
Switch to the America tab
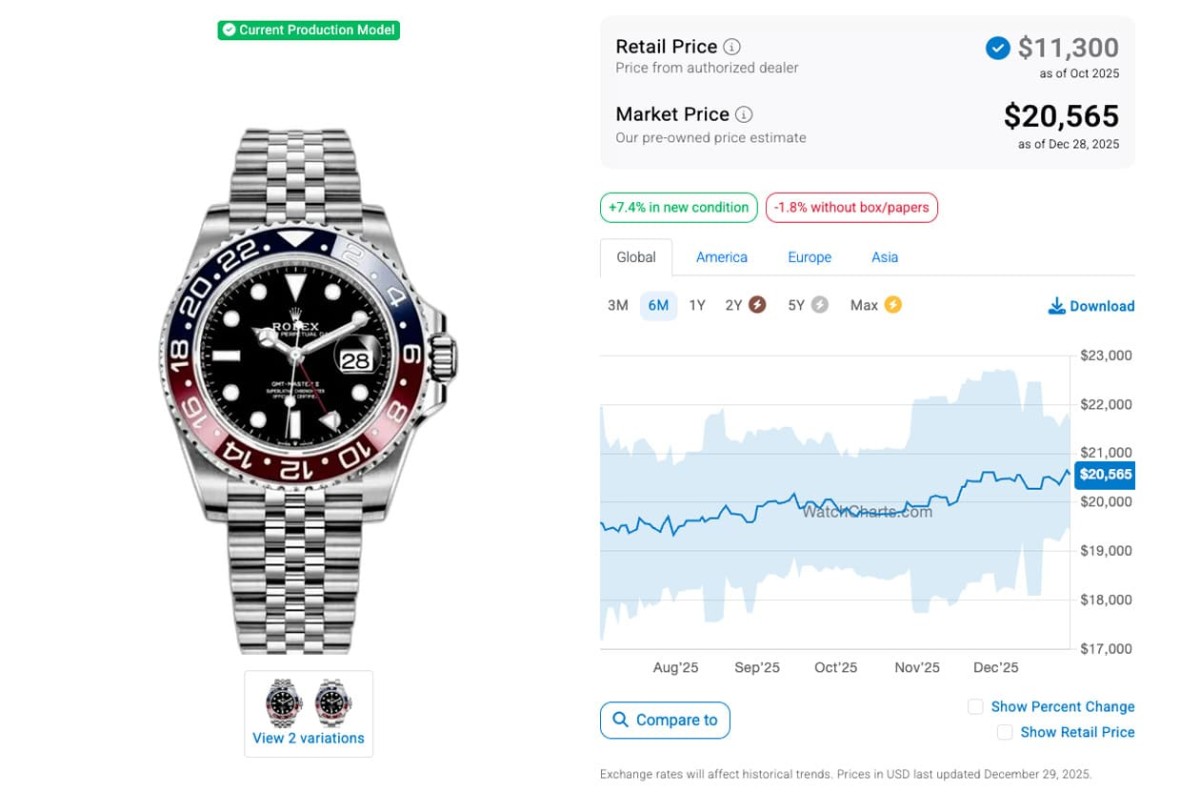[x=721, y=257]
